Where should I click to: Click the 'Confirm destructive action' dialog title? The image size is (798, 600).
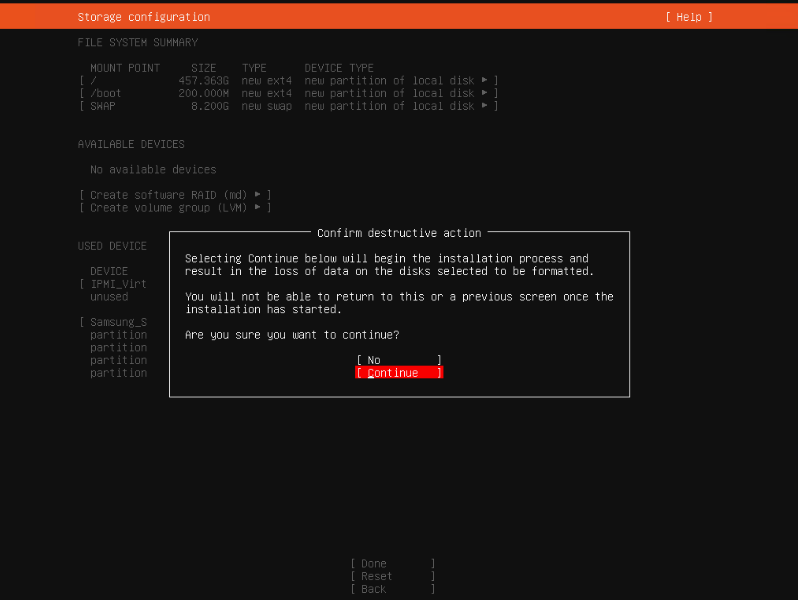pyautogui.click(x=399, y=234)
